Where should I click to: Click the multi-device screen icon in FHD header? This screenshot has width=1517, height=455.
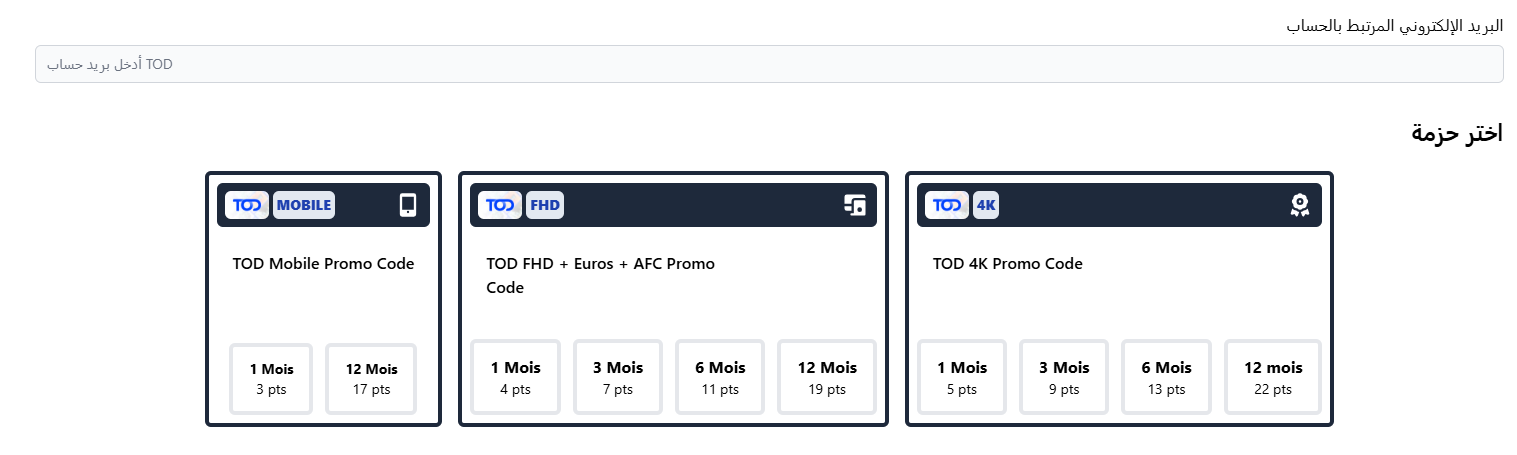854,205
